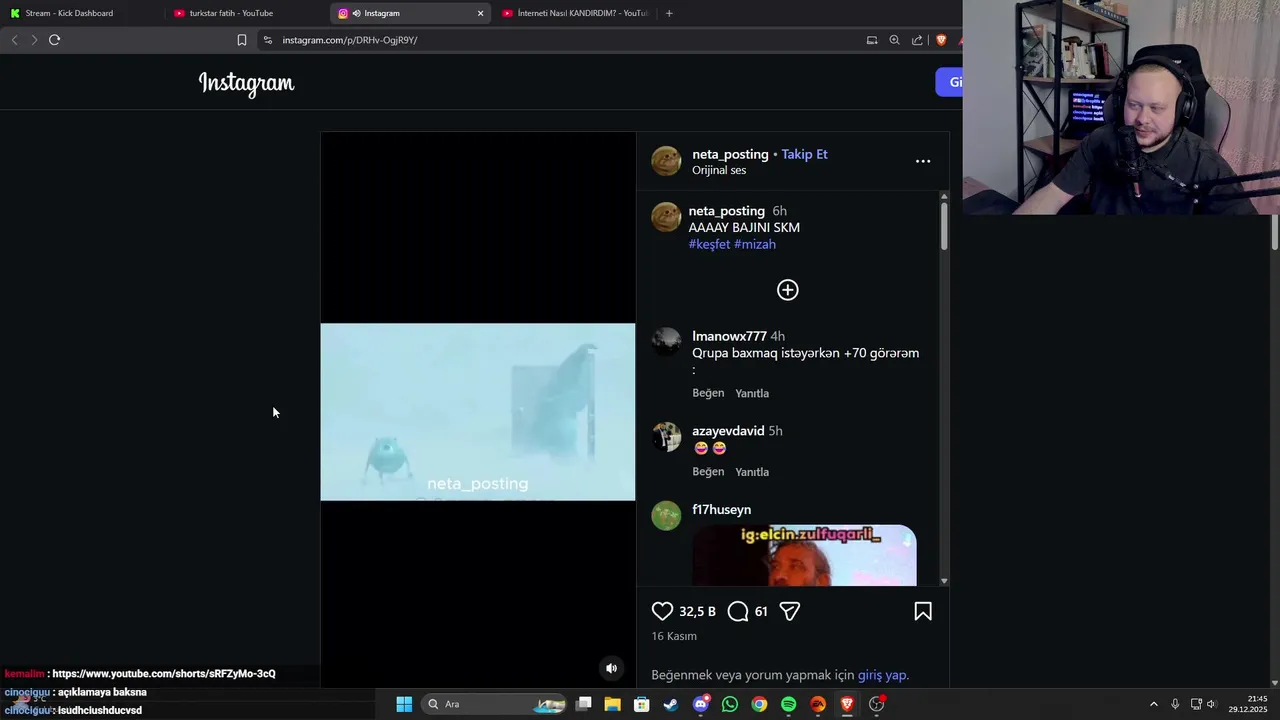
Task: Open azayevdavid profile picture
Action: click(x=666, y=437)
